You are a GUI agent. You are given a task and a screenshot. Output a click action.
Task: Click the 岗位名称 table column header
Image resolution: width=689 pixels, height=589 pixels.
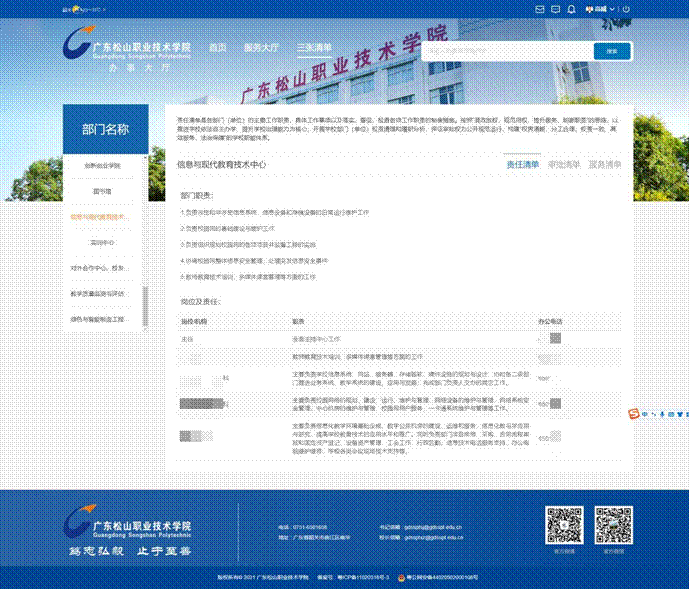coord(194,322)
